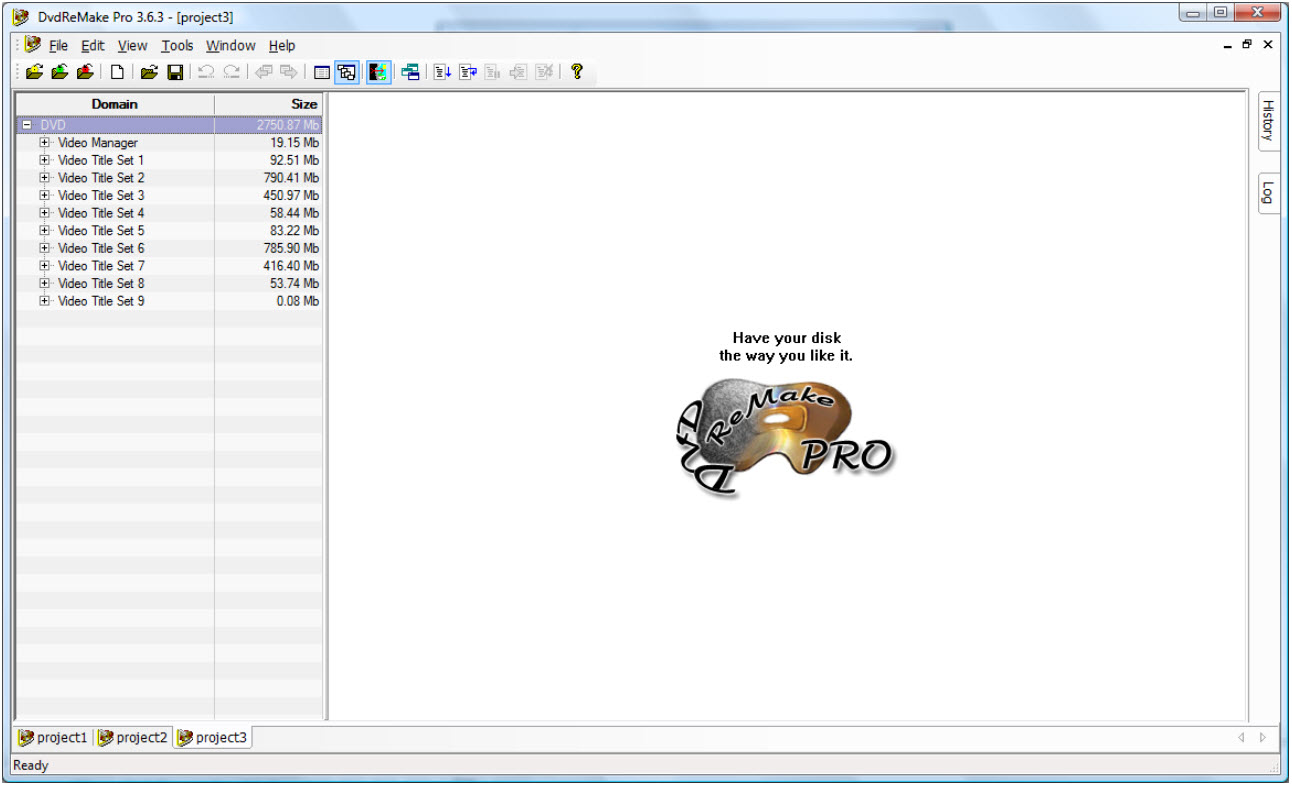Click the yellow question mark help icon
The image size is (1292, 788).
click(576, 72)
